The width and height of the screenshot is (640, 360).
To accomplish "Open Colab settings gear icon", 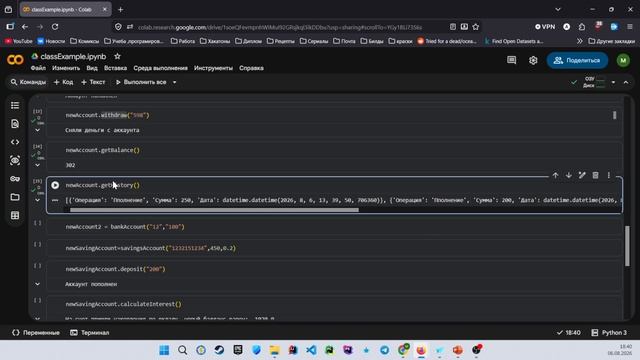I will tap(533, 60).
